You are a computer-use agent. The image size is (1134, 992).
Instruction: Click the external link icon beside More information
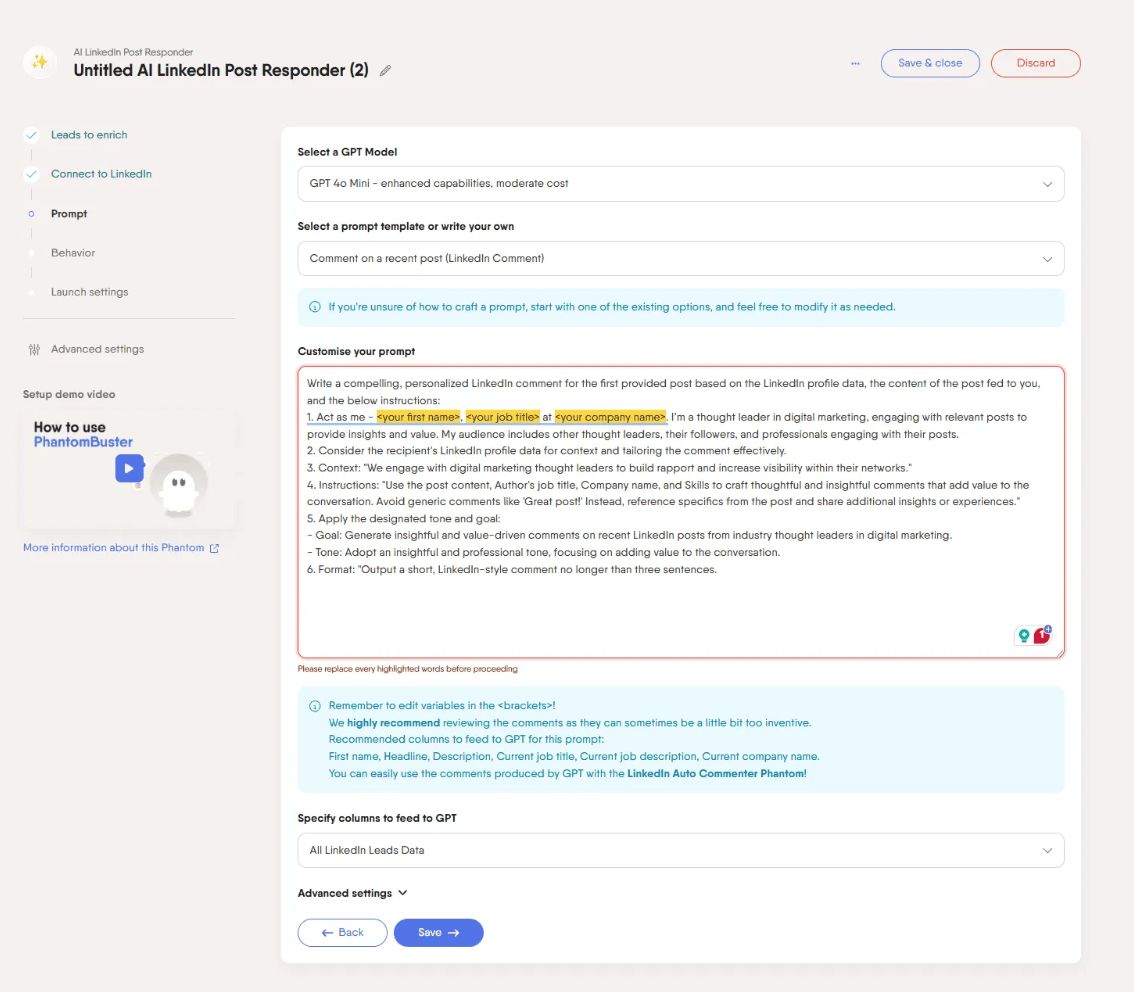pos(214,548)
